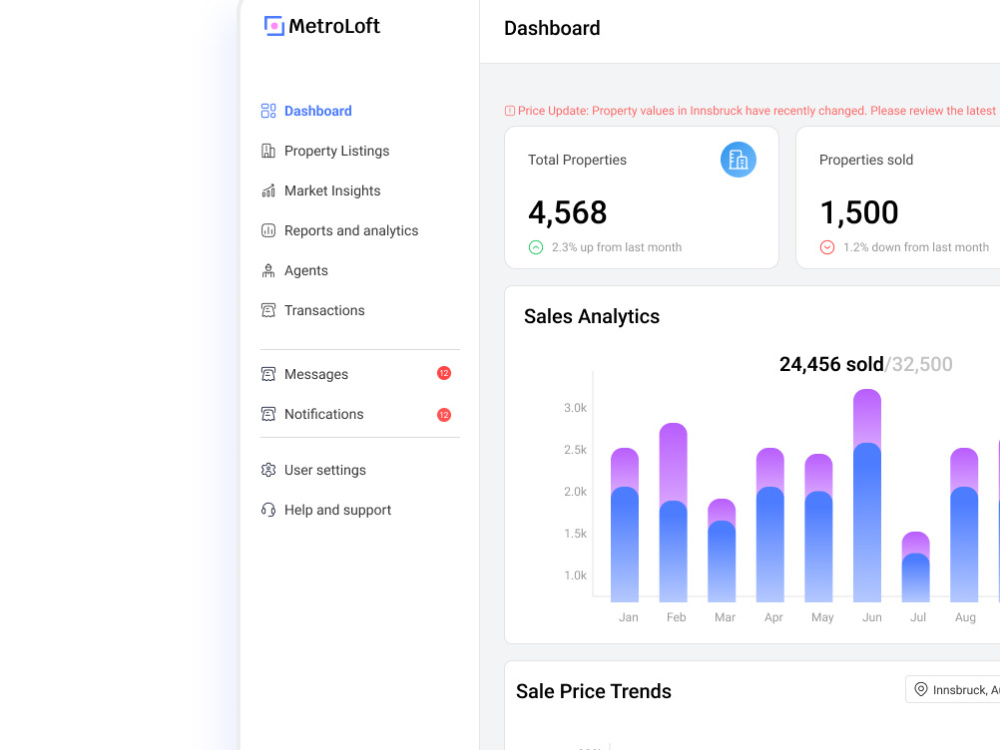
Task: Click the Transactions receipt icon
Action: coord(268,311)
